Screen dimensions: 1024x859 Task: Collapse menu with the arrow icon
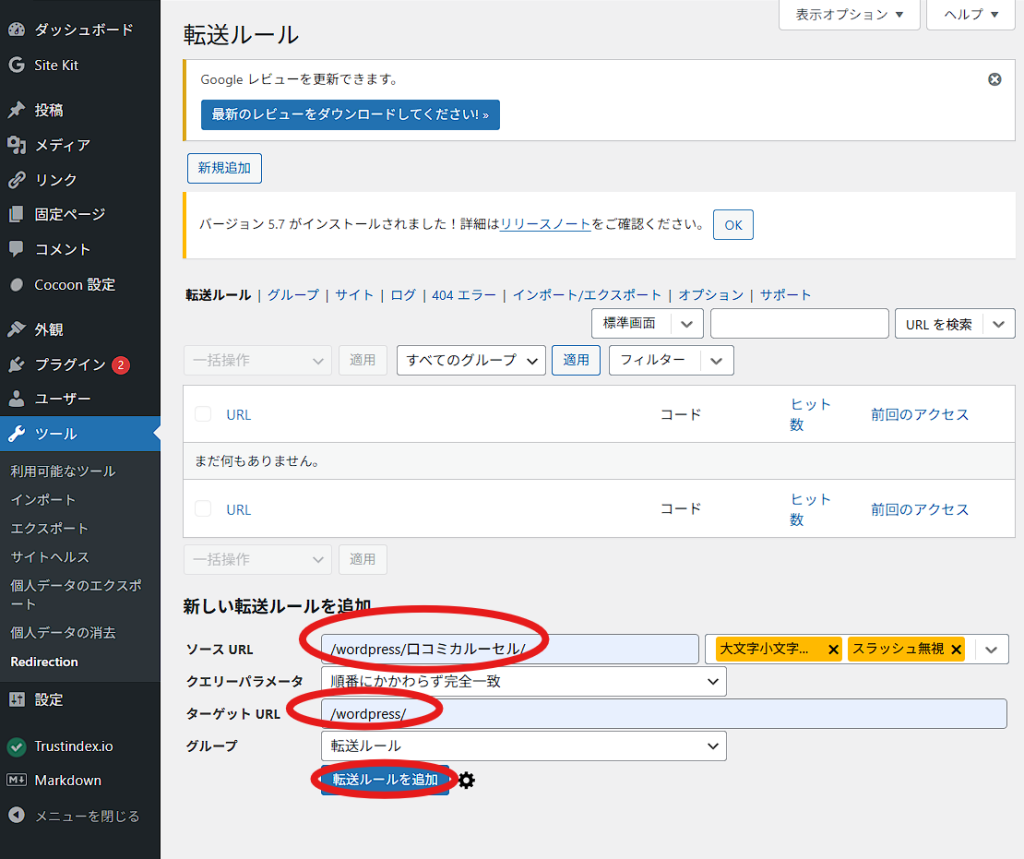[16, 815]
